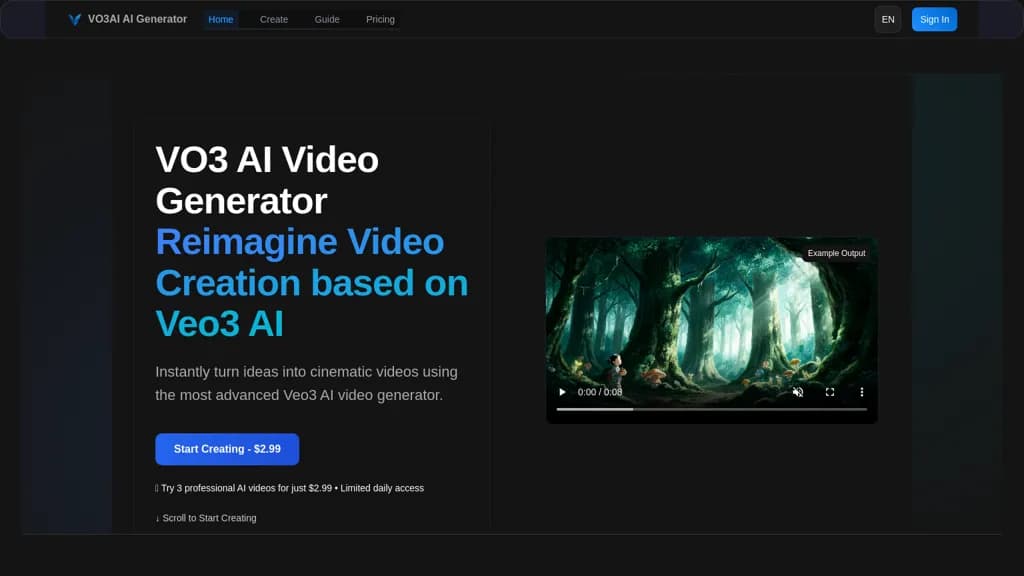Click the VO3AI AI Generator brand name
Image resolution: width=1024 pixels, height=576 pixels.
(137, 20)
